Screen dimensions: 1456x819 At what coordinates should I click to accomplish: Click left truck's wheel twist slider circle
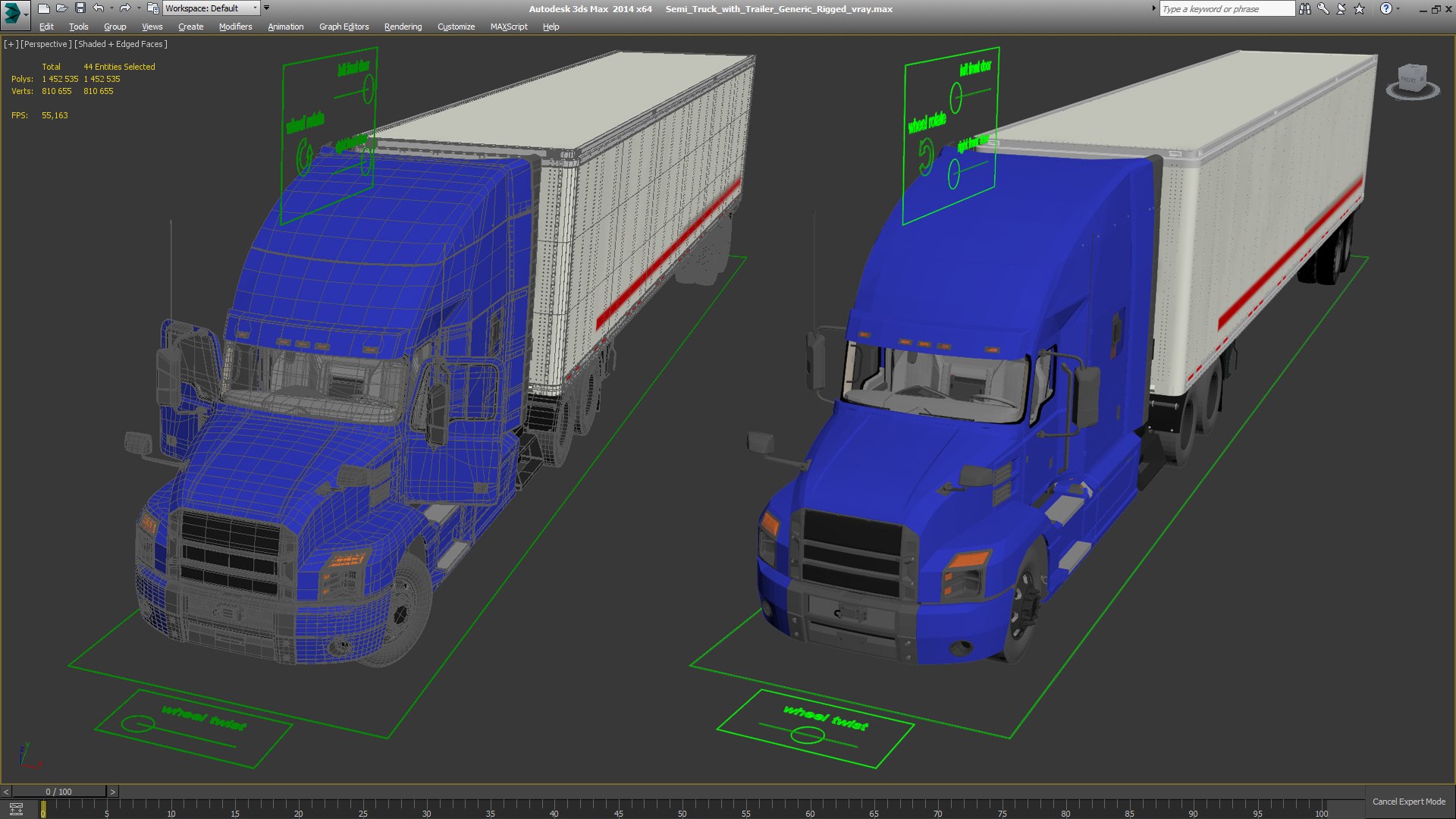tap(137, 724)
